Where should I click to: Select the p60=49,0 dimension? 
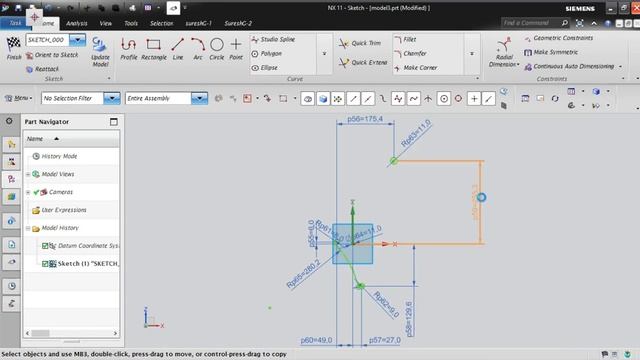coord(316,340)
